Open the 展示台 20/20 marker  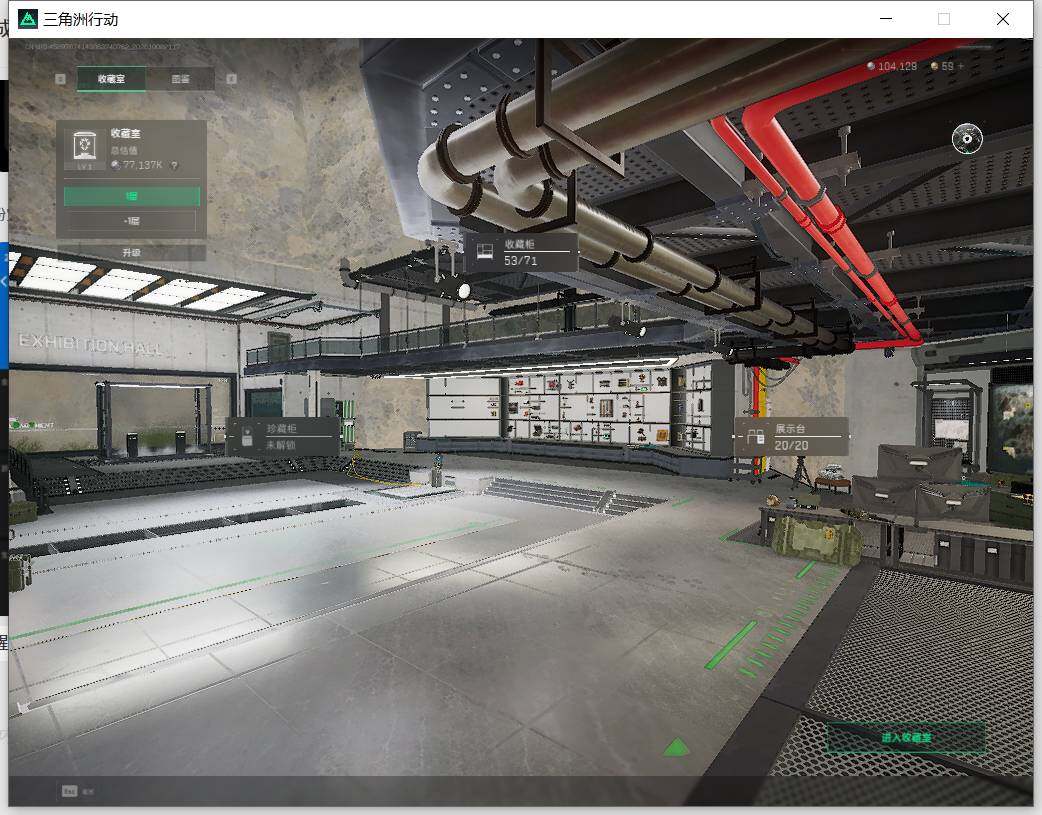click(791, 437)
